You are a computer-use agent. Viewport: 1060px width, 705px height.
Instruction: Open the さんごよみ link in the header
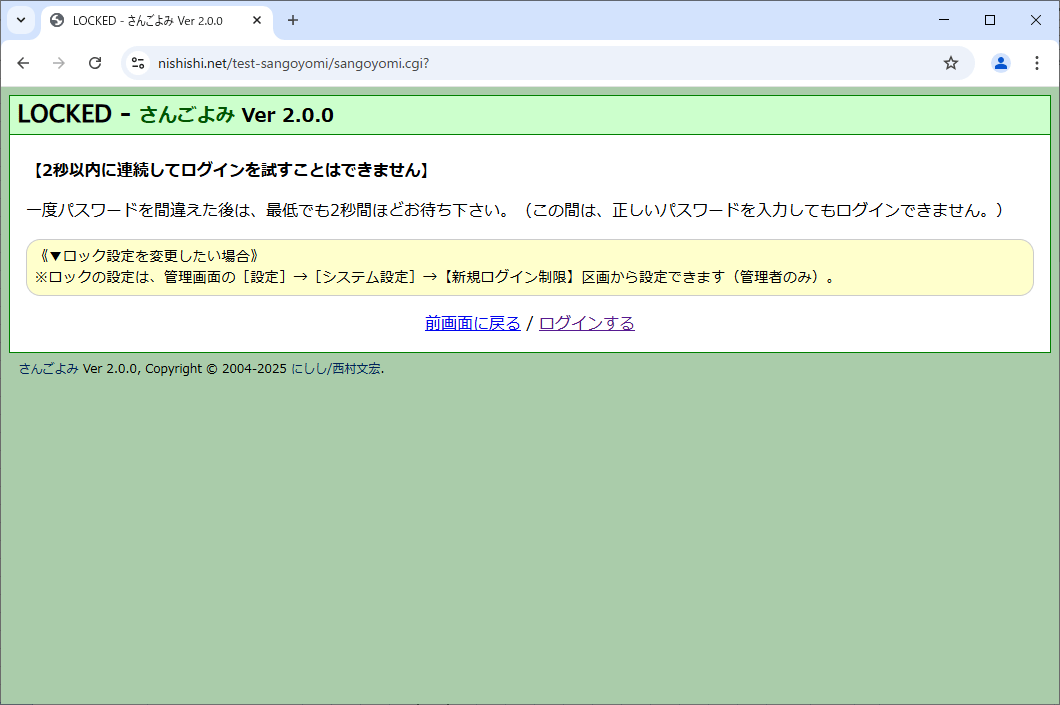tap(187, 115)
